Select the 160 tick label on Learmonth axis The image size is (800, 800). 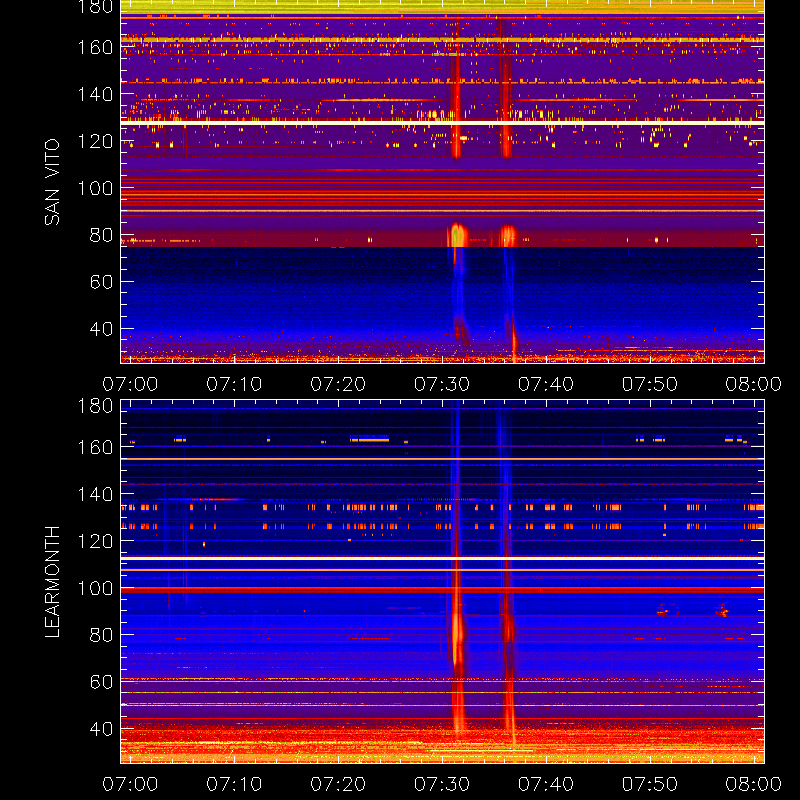pyautogui.click(x=95, y=447)
